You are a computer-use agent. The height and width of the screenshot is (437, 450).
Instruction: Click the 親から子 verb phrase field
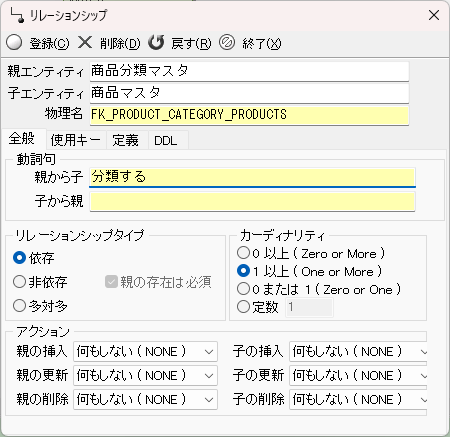click(252, 177)
